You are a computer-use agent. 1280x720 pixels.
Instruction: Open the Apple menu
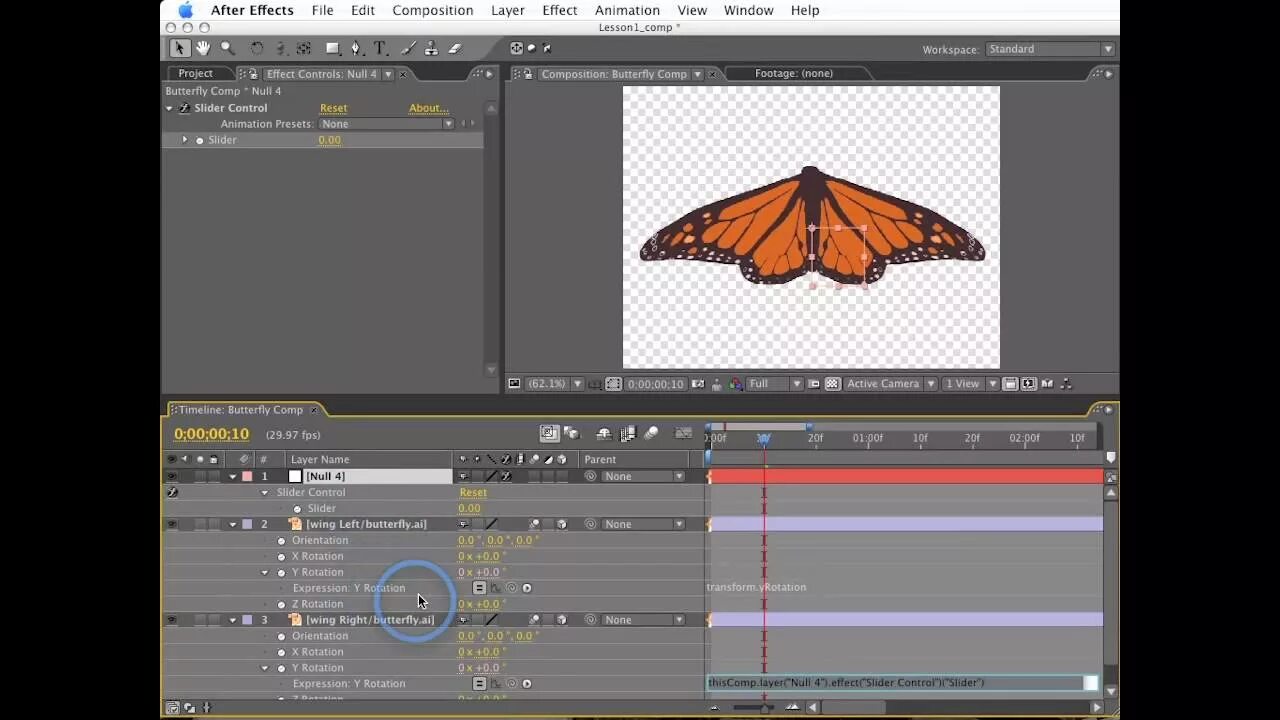(x=185, y=10)
